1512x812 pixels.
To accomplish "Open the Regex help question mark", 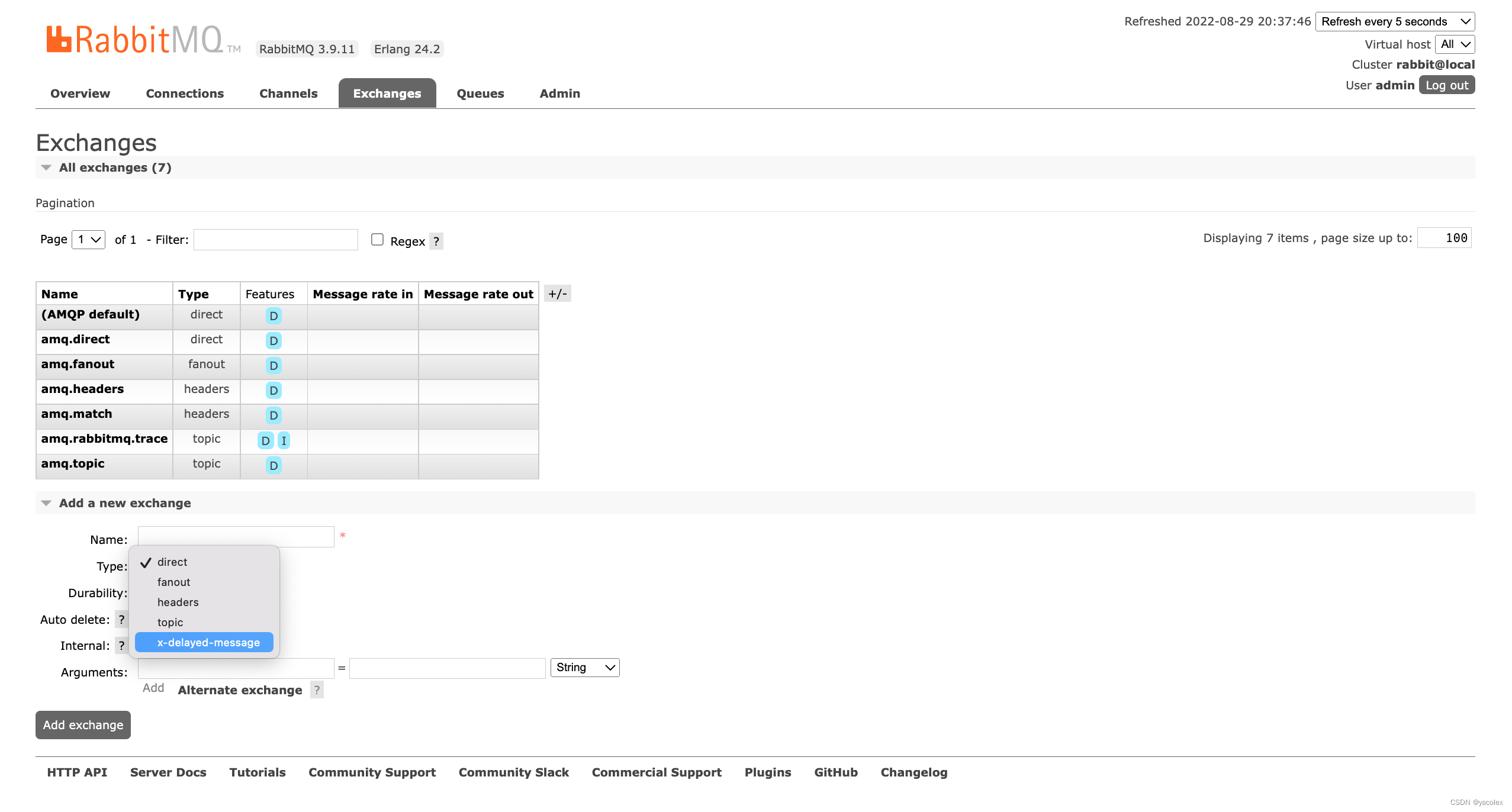I will coord(436,241).
